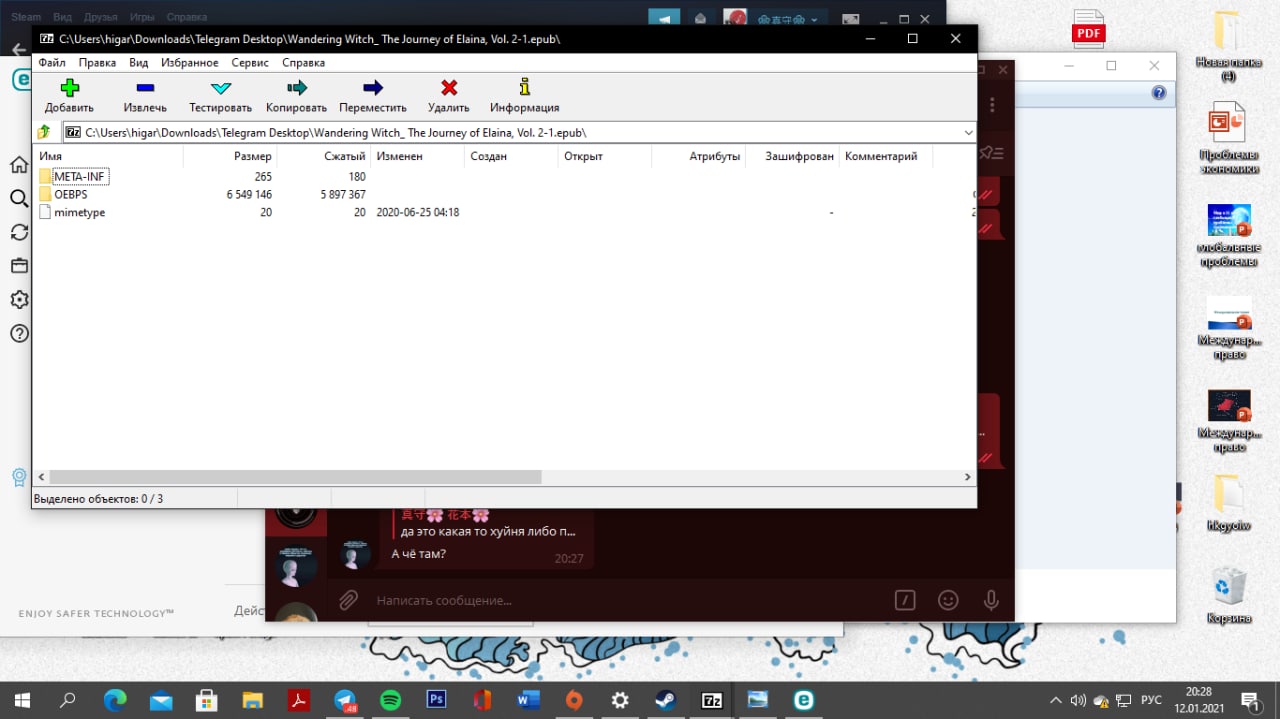
Task: Open the Steam menu in the Steam window
Action: [26, 17]
